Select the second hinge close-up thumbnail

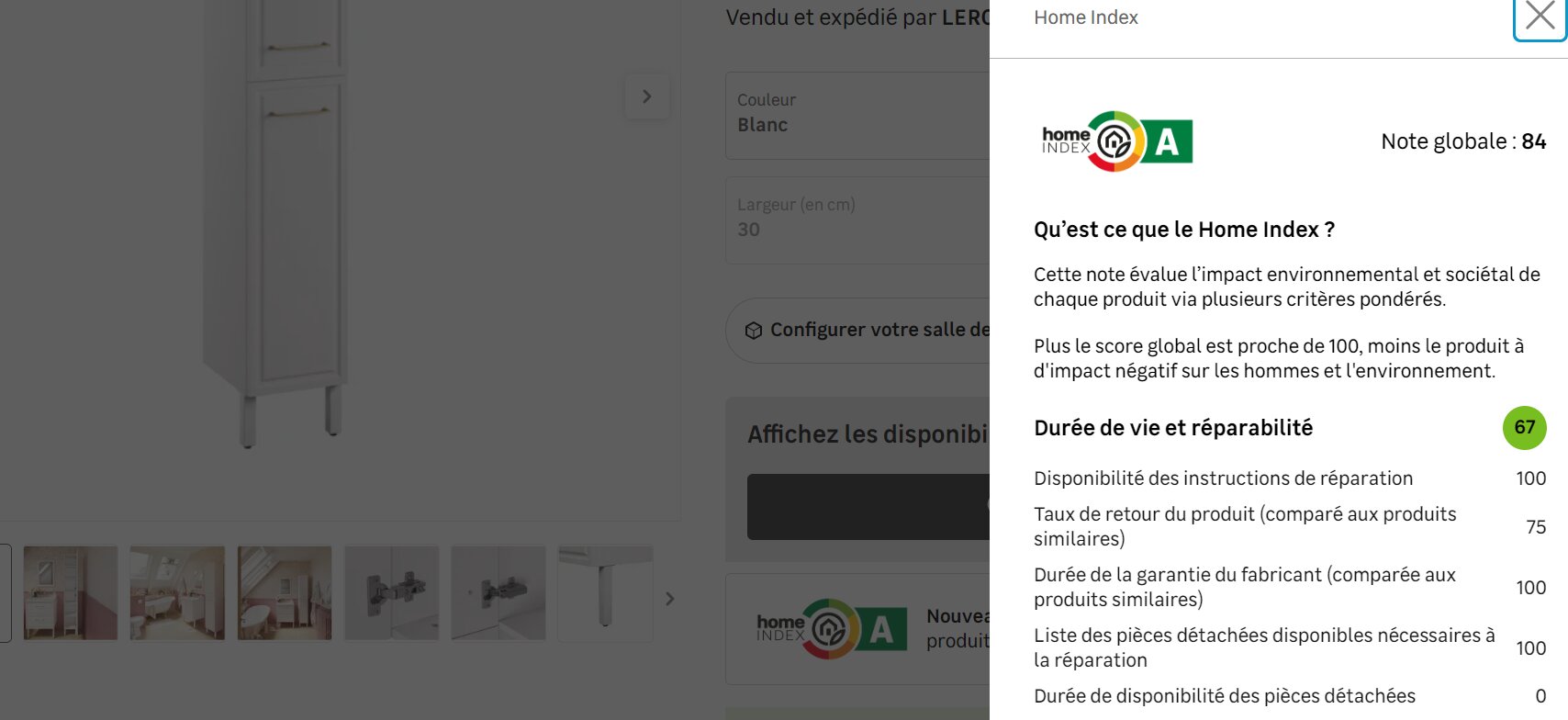[498, 593]
